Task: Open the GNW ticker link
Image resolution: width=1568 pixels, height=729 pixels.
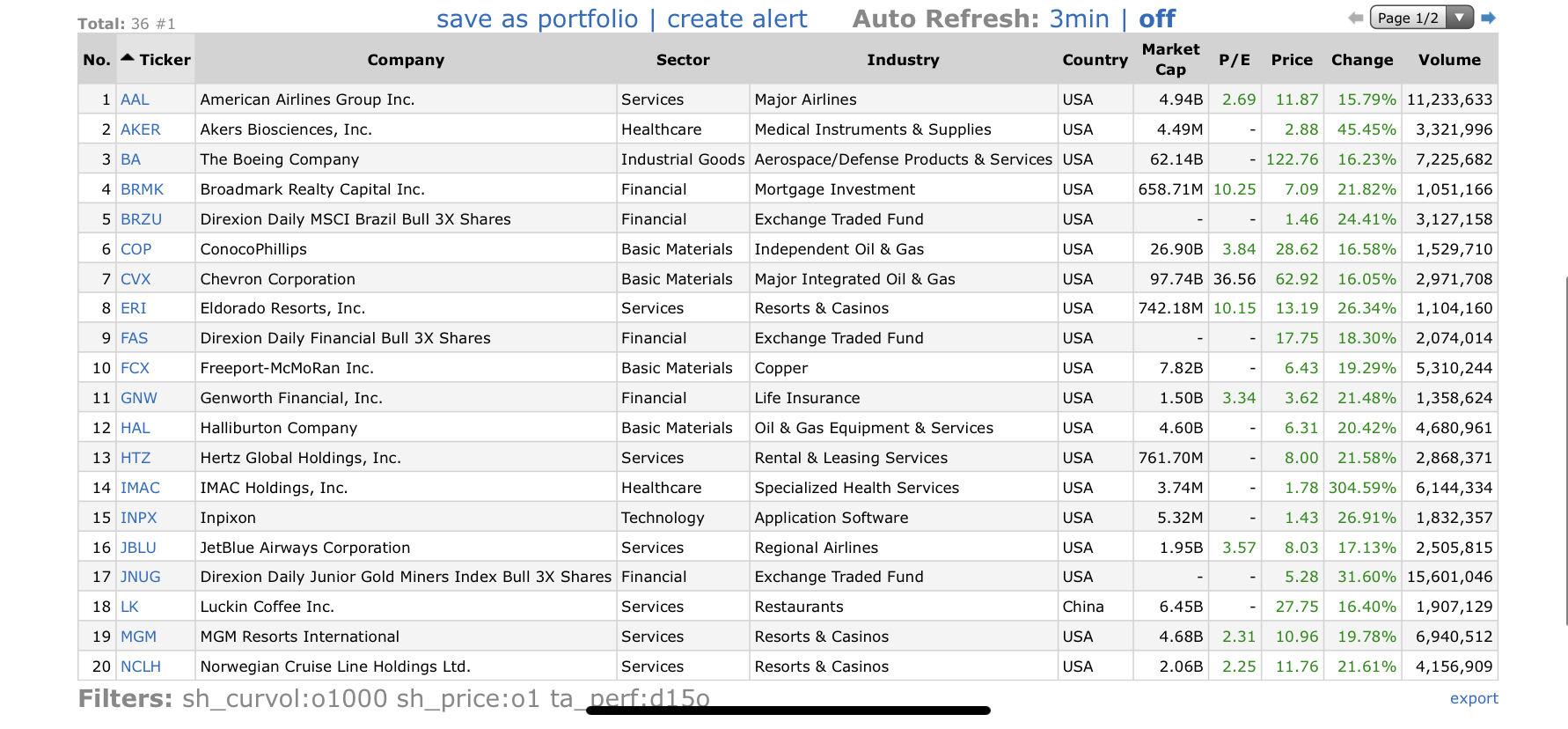Action: point(139,398)
